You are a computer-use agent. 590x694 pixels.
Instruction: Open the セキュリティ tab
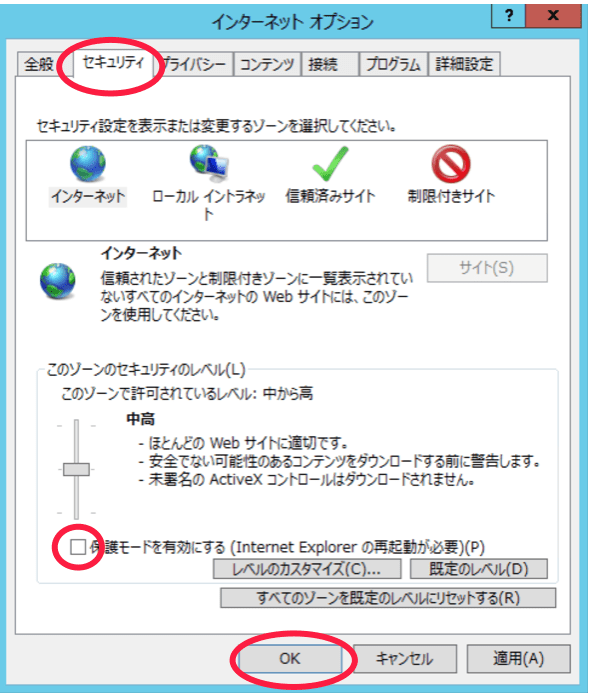coord(113,63)
